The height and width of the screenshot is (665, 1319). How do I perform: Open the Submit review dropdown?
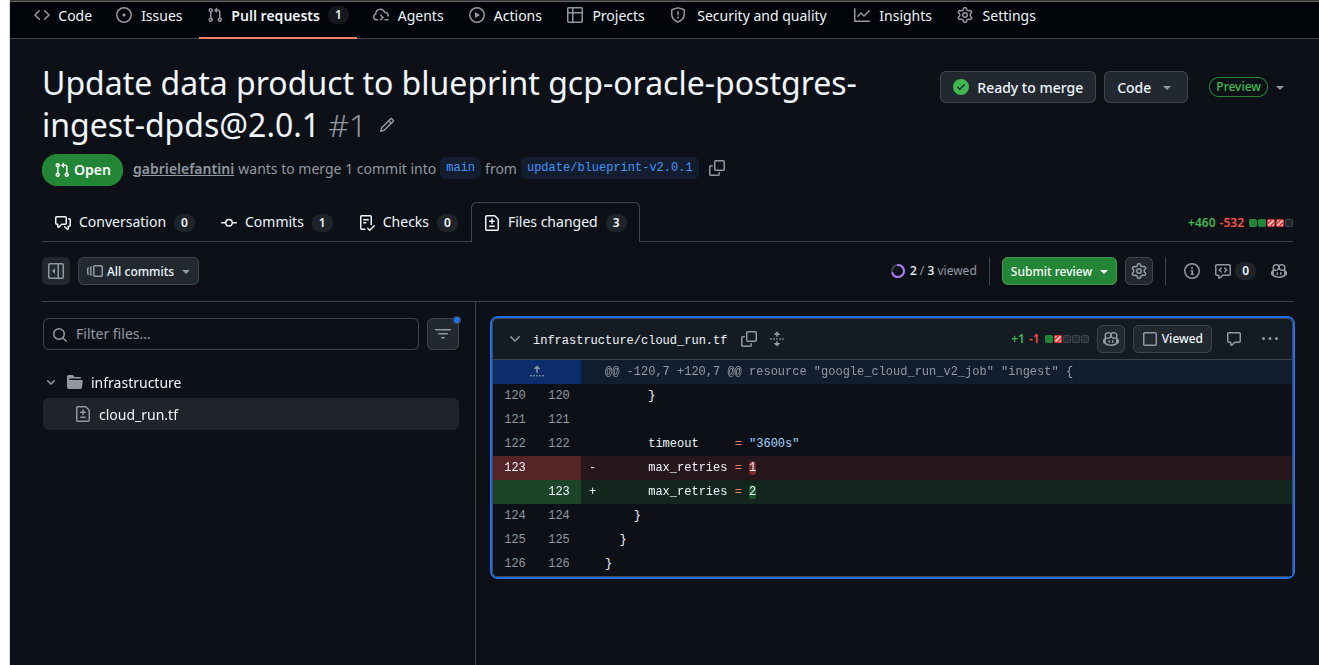(x=1059, y=271)
